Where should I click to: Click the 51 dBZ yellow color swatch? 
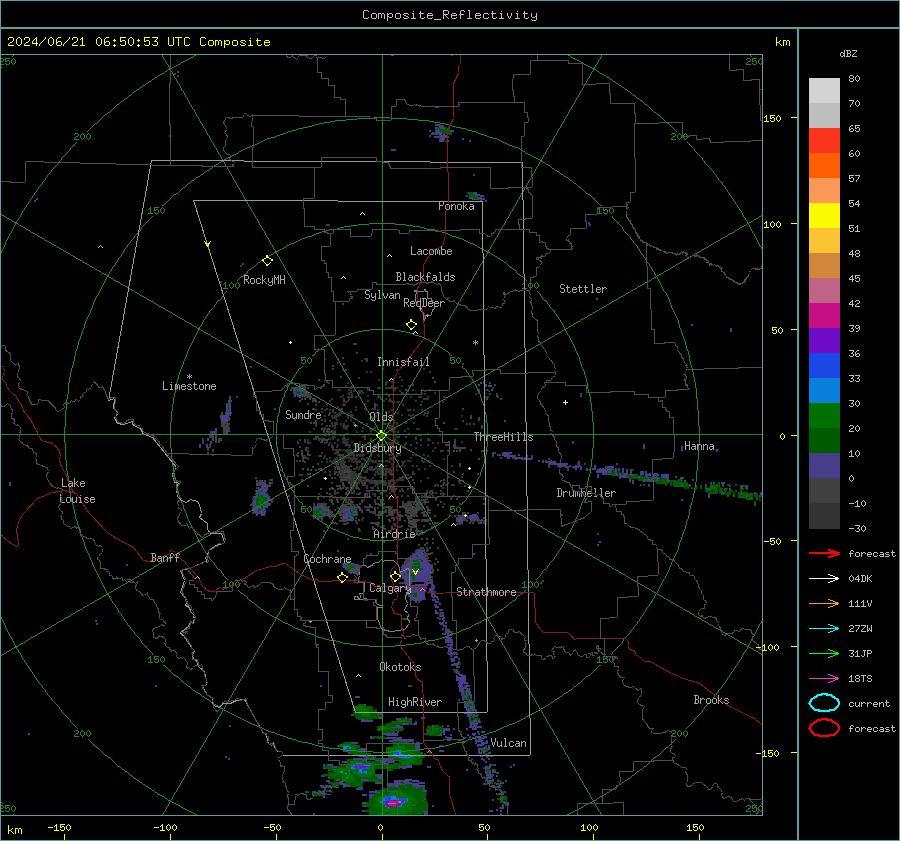(x=824, y=216)
